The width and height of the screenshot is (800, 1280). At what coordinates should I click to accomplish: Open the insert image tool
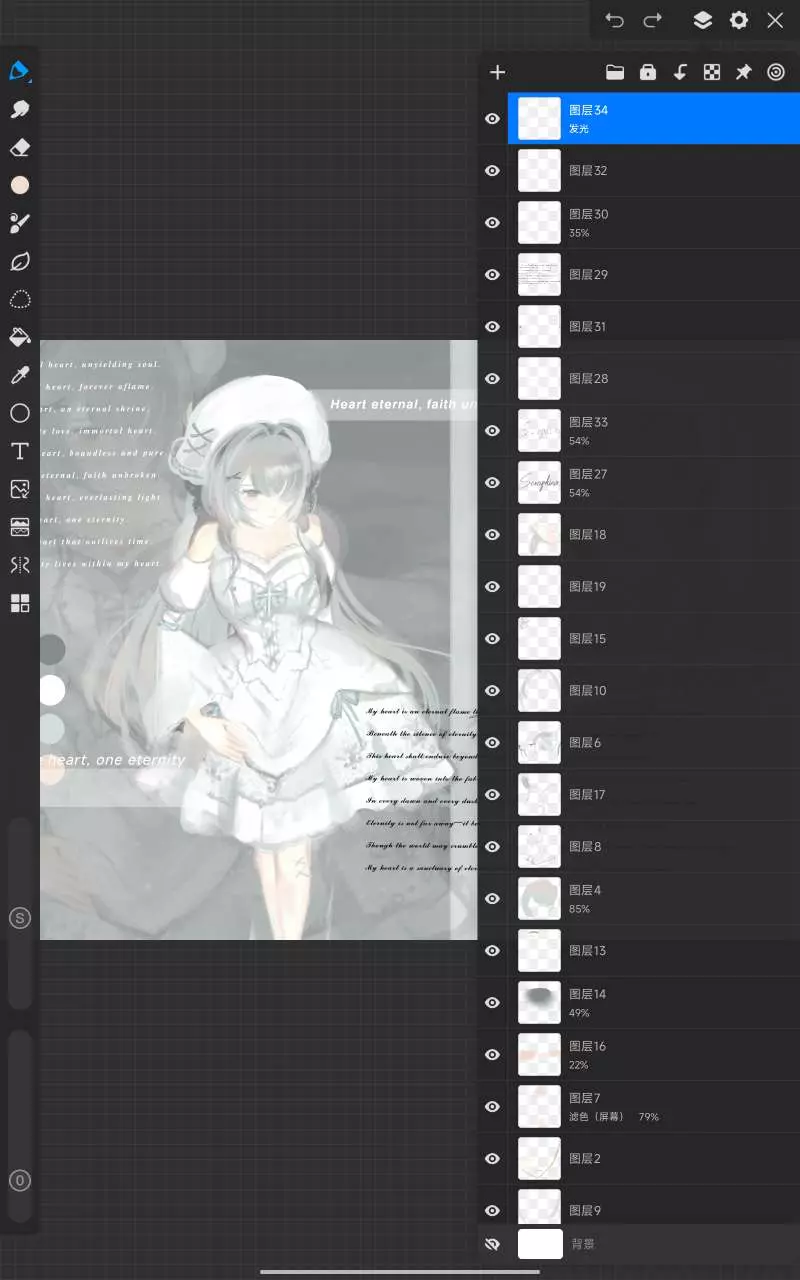click(20, 489)
